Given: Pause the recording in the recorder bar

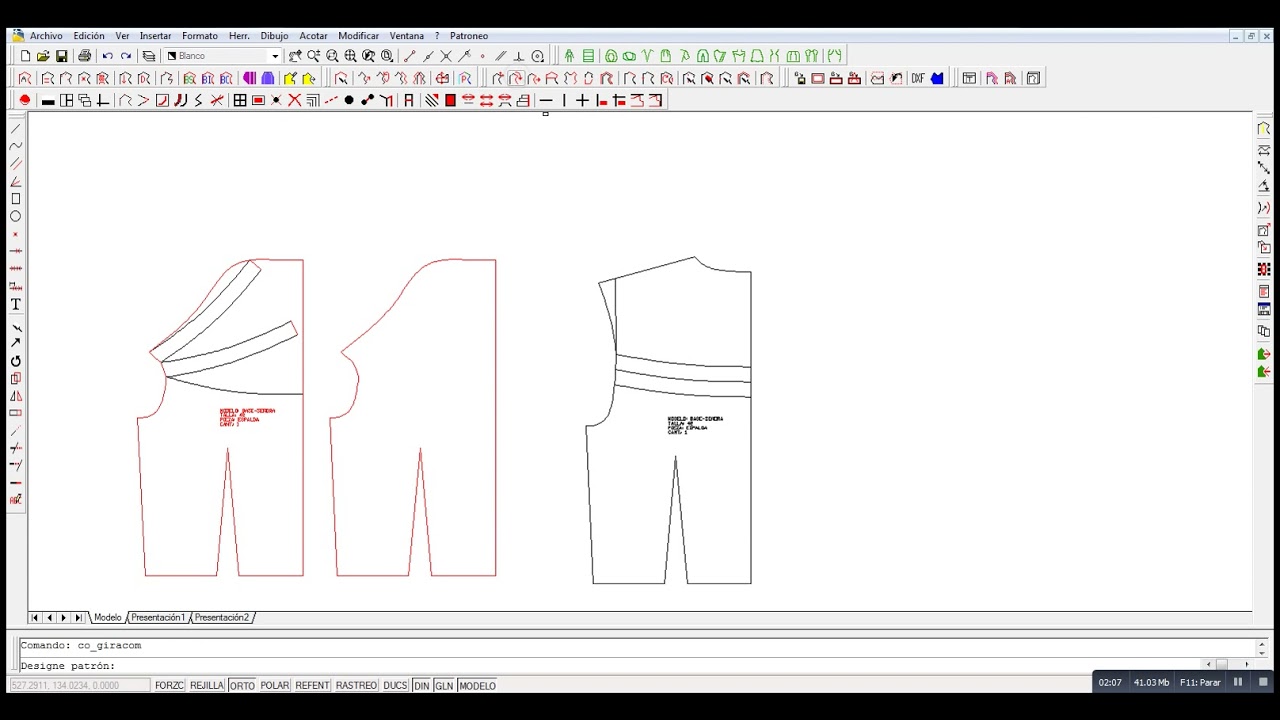Looking at the screenshot, I should 1237,682.
